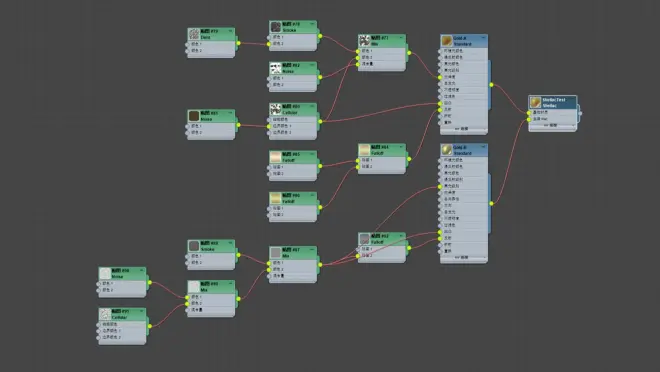Expand additional slots on Gold B node
660x372 pixels.
464,257
